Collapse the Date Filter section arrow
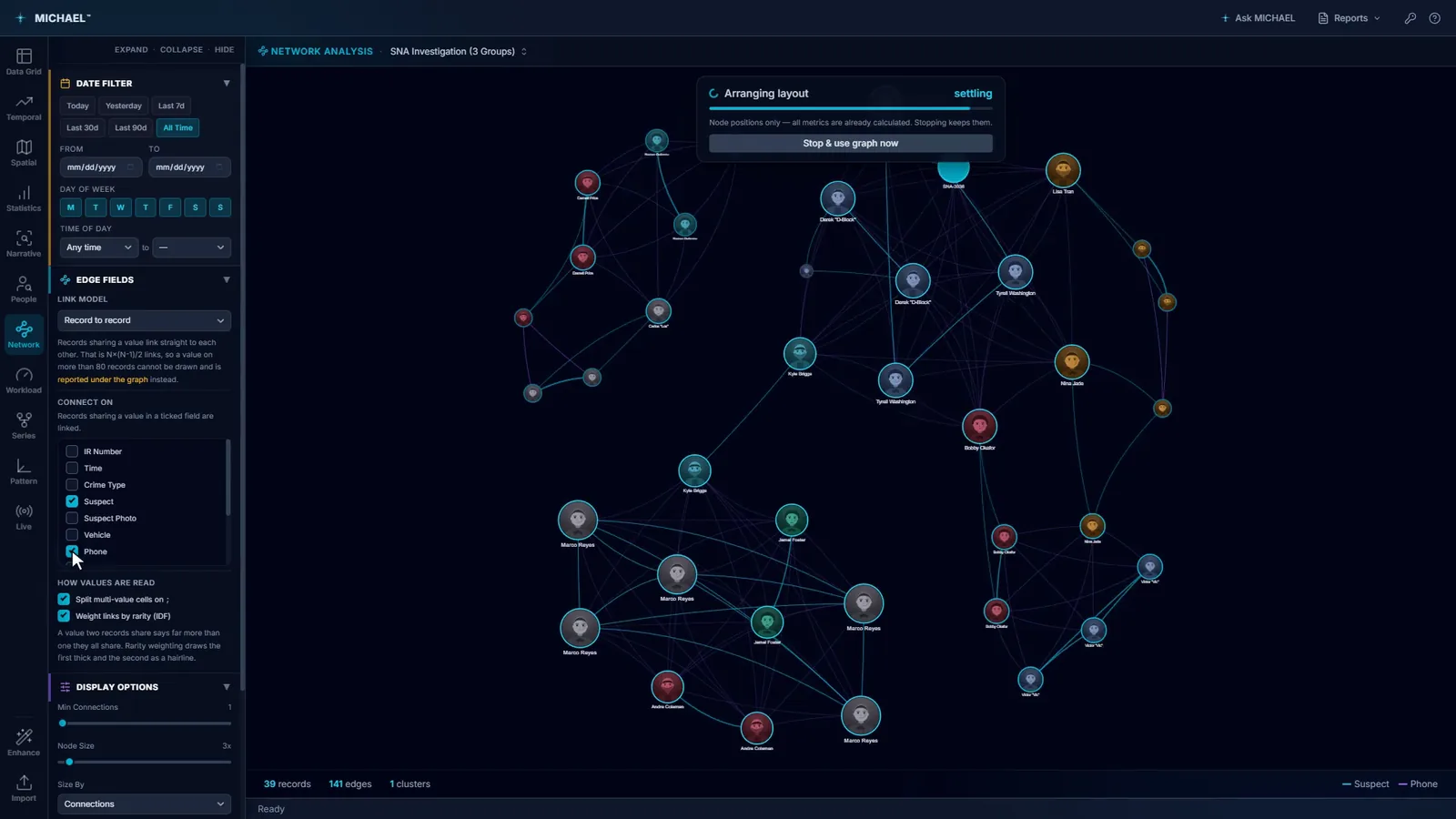1456x819 pixels. 227,84
